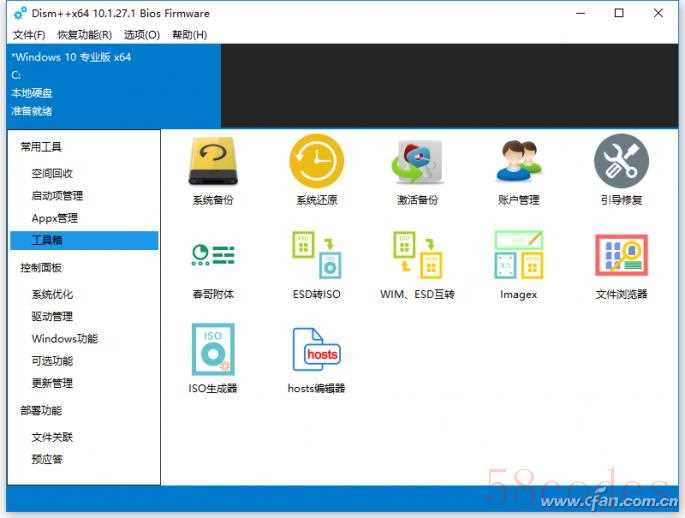685x518 pixels.
Task: Open the 帮助(H) menu
Action: pos(190,35)
